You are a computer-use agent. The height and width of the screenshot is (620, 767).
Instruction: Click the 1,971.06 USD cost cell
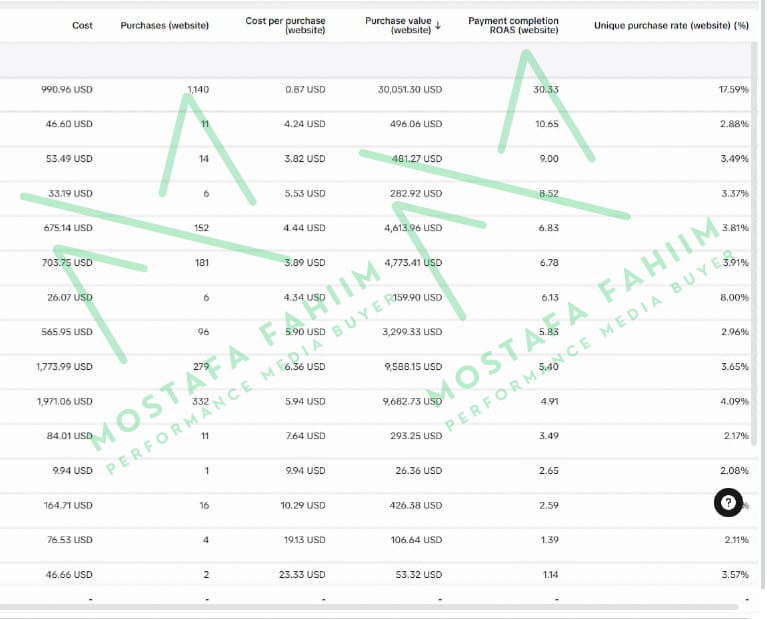[64, 401]
